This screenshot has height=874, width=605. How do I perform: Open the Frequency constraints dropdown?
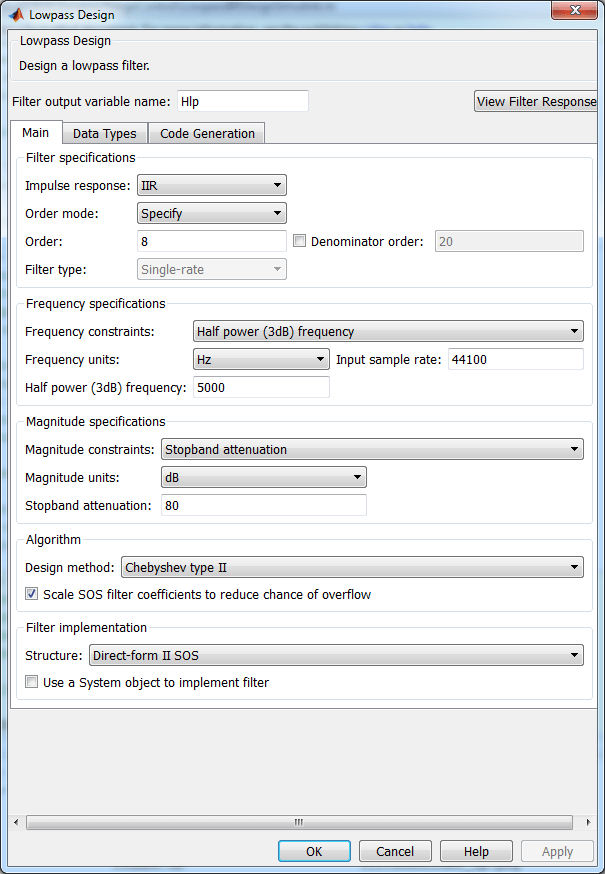(388, 332)
